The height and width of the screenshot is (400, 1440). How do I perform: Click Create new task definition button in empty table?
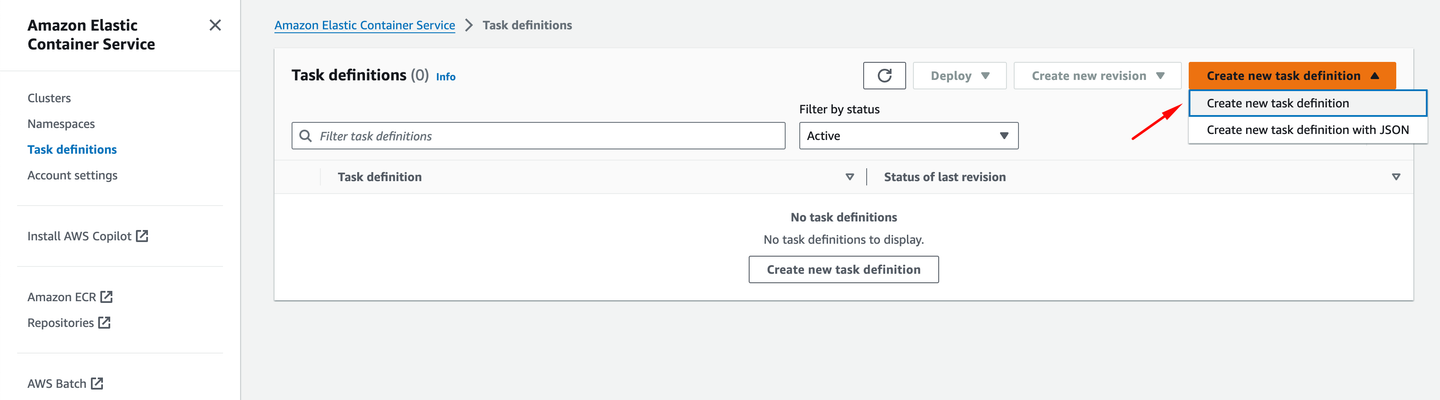click(x=843, y=270)
